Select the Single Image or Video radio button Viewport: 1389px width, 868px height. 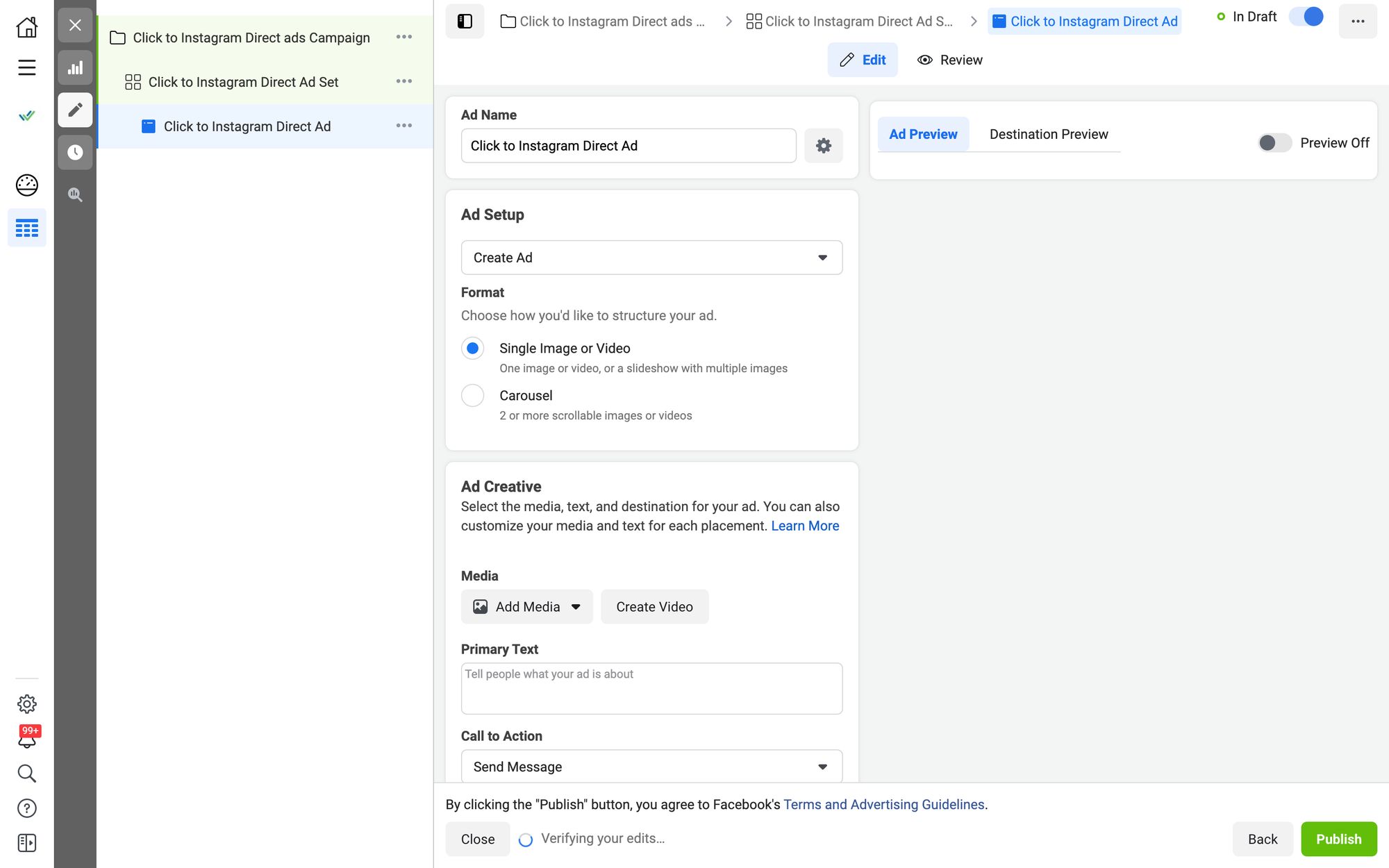473,348
